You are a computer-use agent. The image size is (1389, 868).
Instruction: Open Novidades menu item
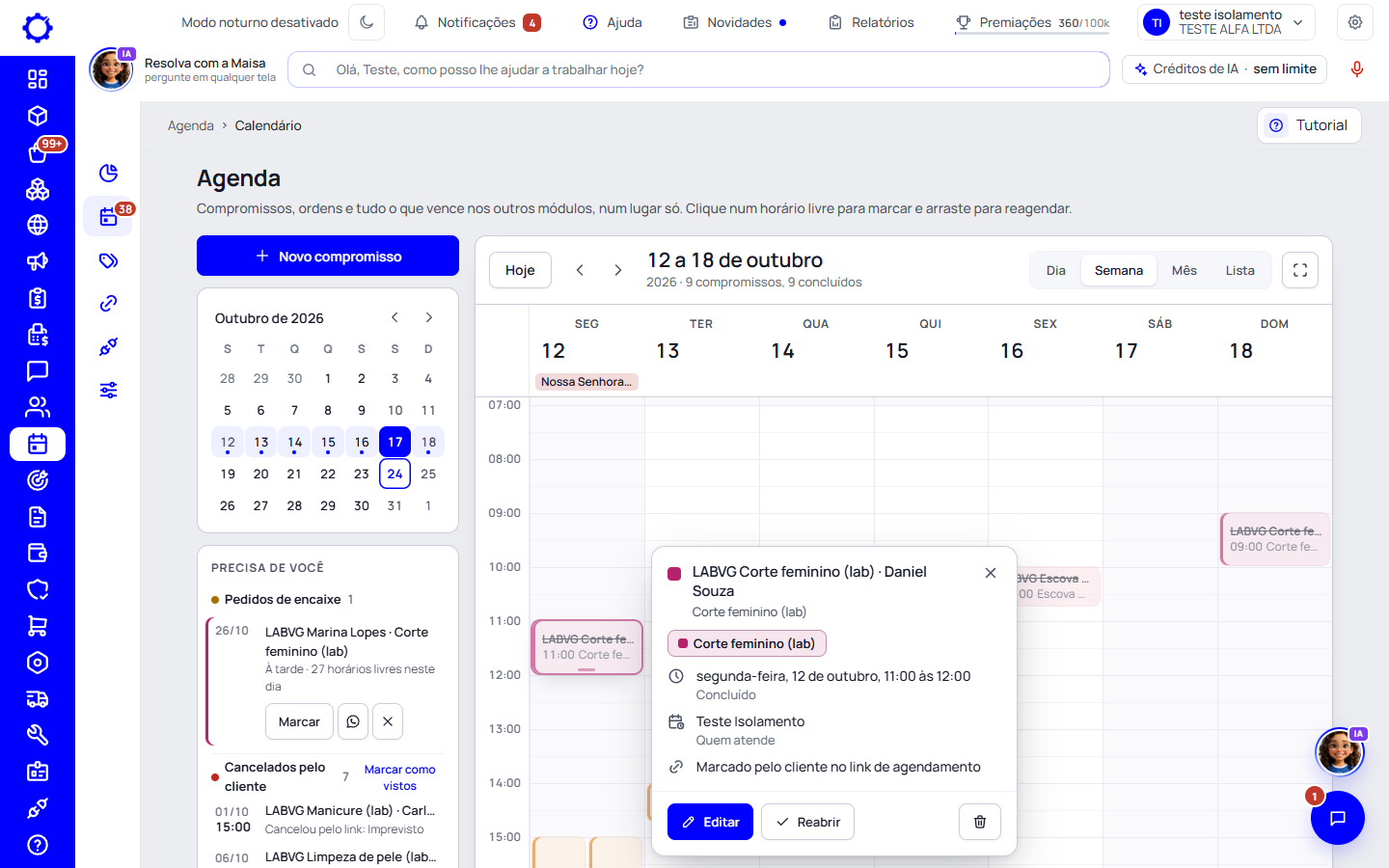(735, 22)
